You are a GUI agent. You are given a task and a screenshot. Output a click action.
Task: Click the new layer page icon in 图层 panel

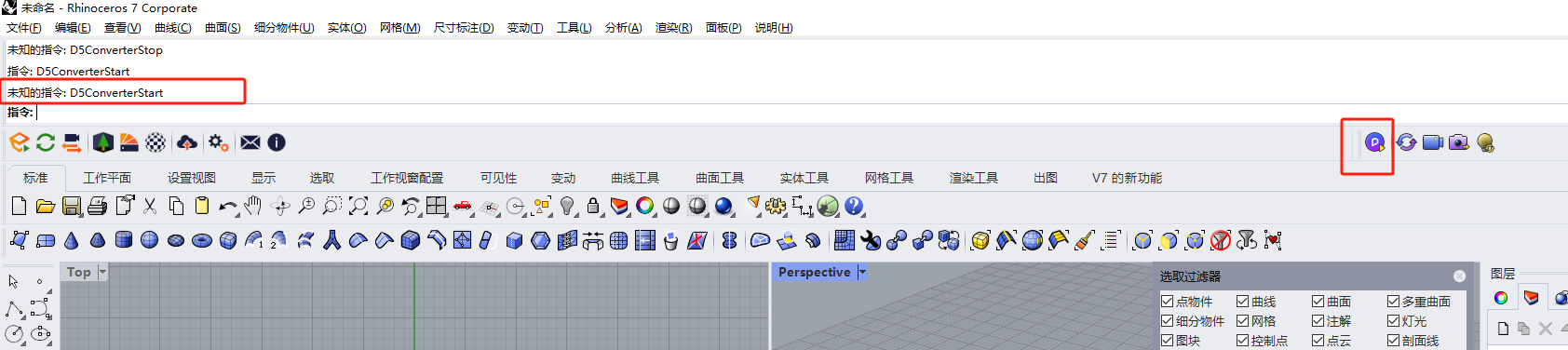pyautogui.click(x=1503, y=329)
